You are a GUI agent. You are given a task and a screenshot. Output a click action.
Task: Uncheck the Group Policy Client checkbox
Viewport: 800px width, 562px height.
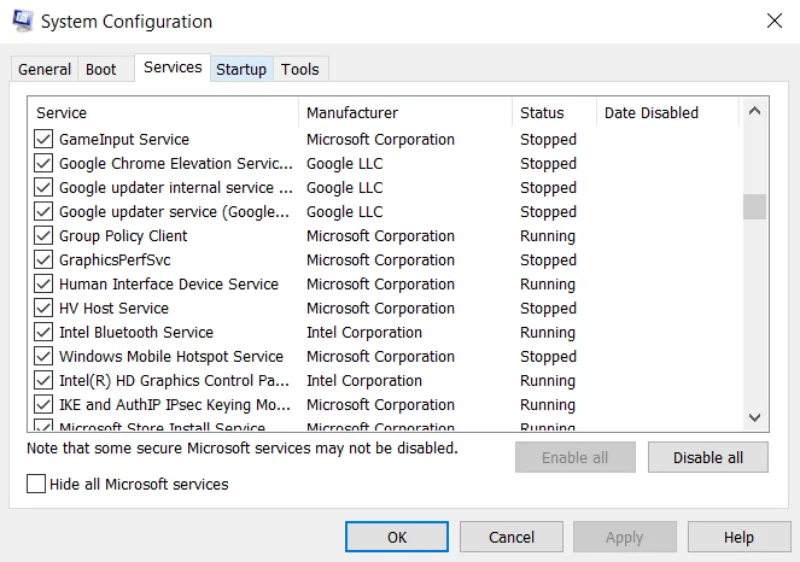coord(43,236)
